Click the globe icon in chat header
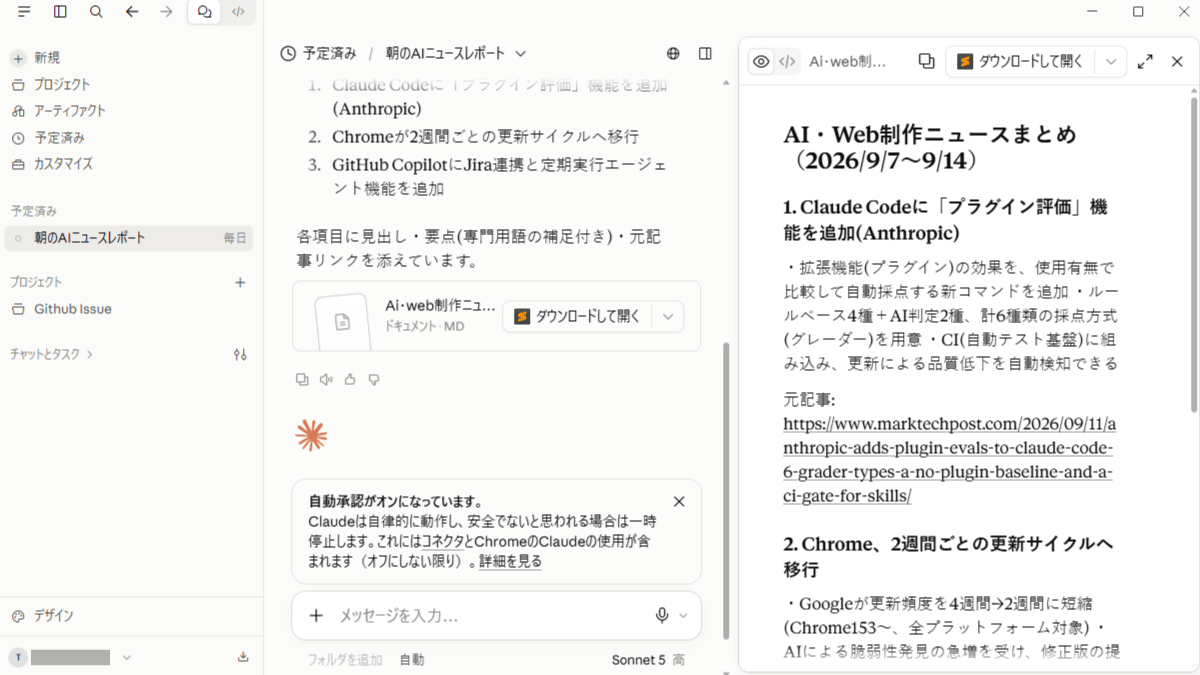Viewport: 1200px width, 675px height. click(x=674, y=53)
